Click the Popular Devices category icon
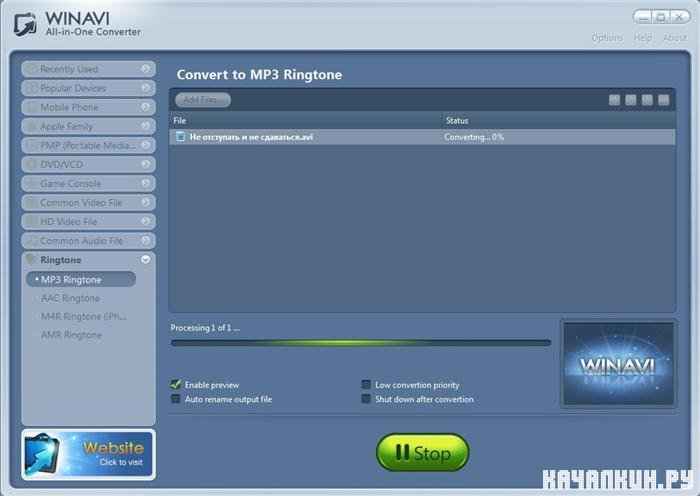This screenshot has width=700, height=496. coord(31,88)
